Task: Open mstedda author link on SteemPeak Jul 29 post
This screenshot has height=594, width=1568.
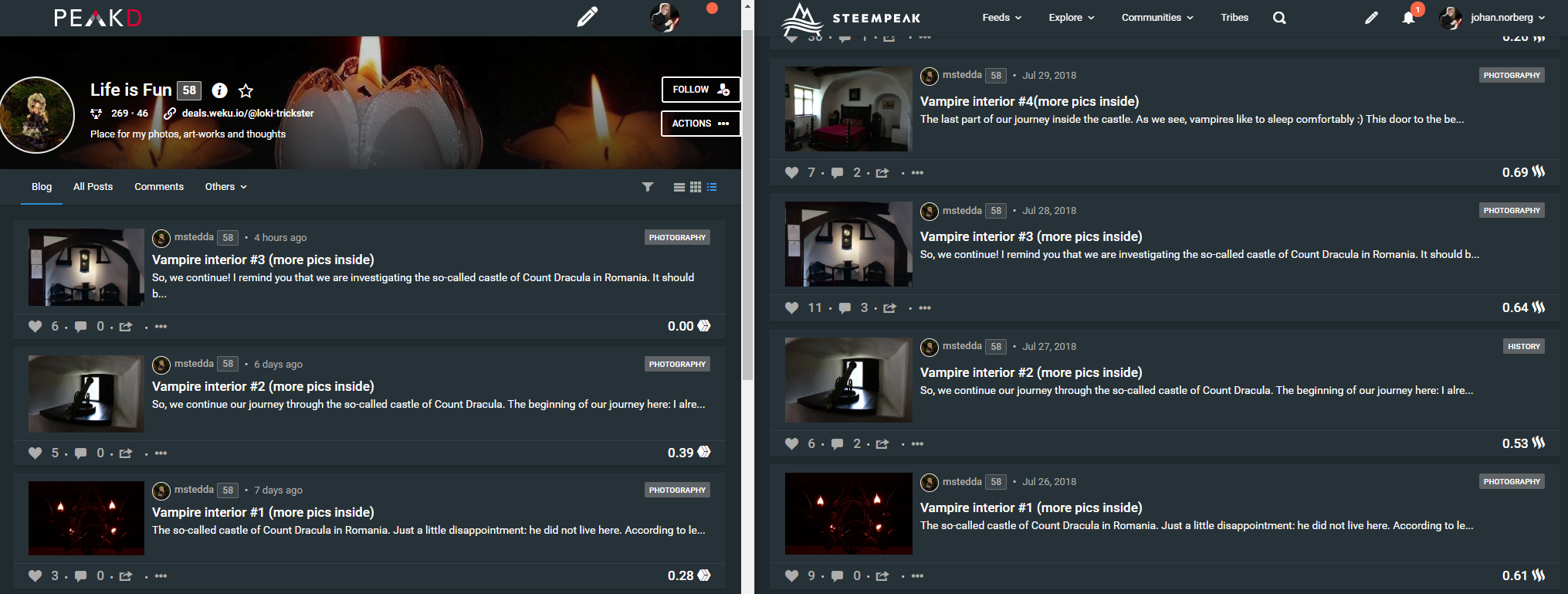Action: [962, 75]
